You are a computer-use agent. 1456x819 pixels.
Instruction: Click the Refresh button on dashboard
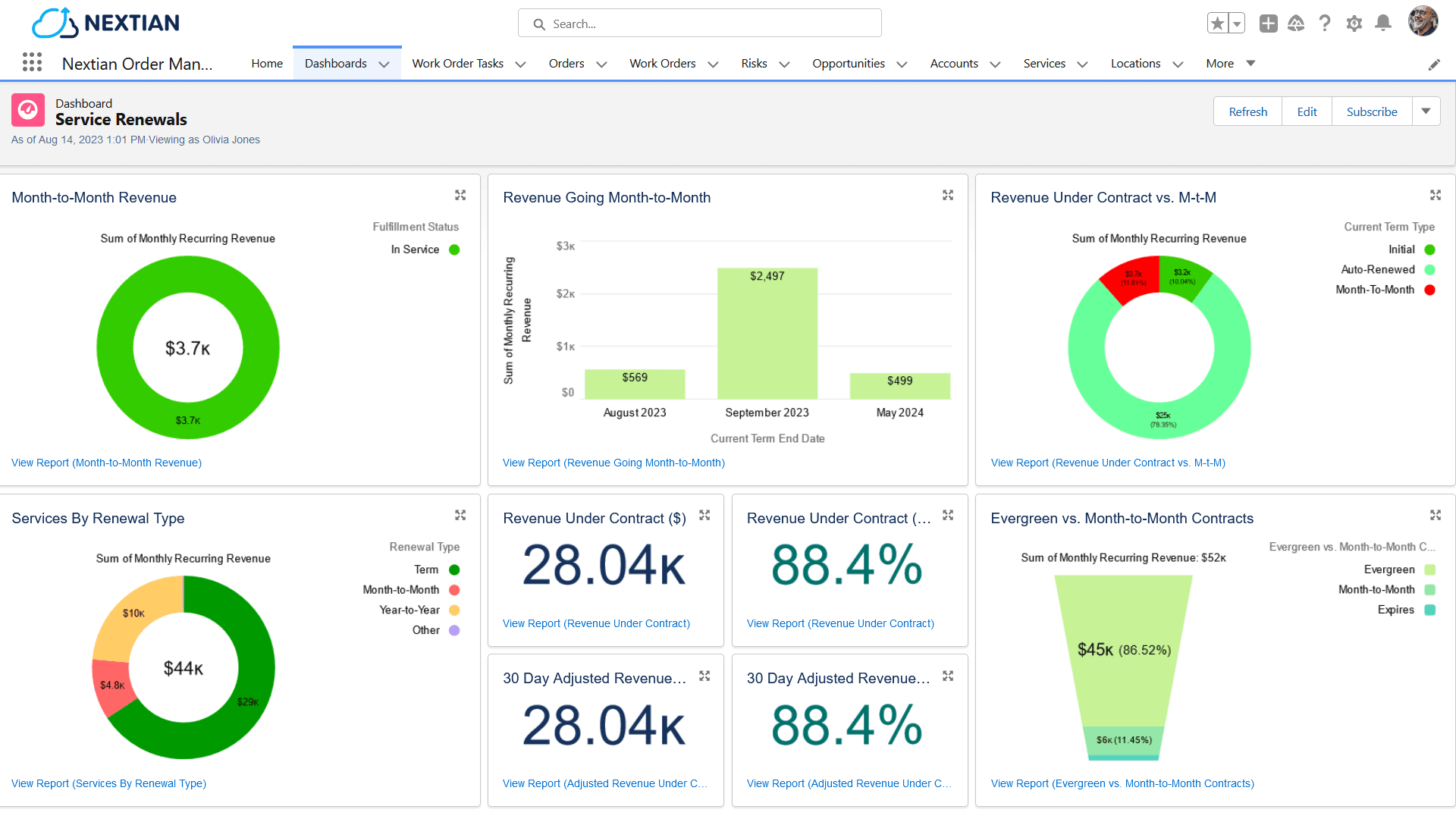1248,111
